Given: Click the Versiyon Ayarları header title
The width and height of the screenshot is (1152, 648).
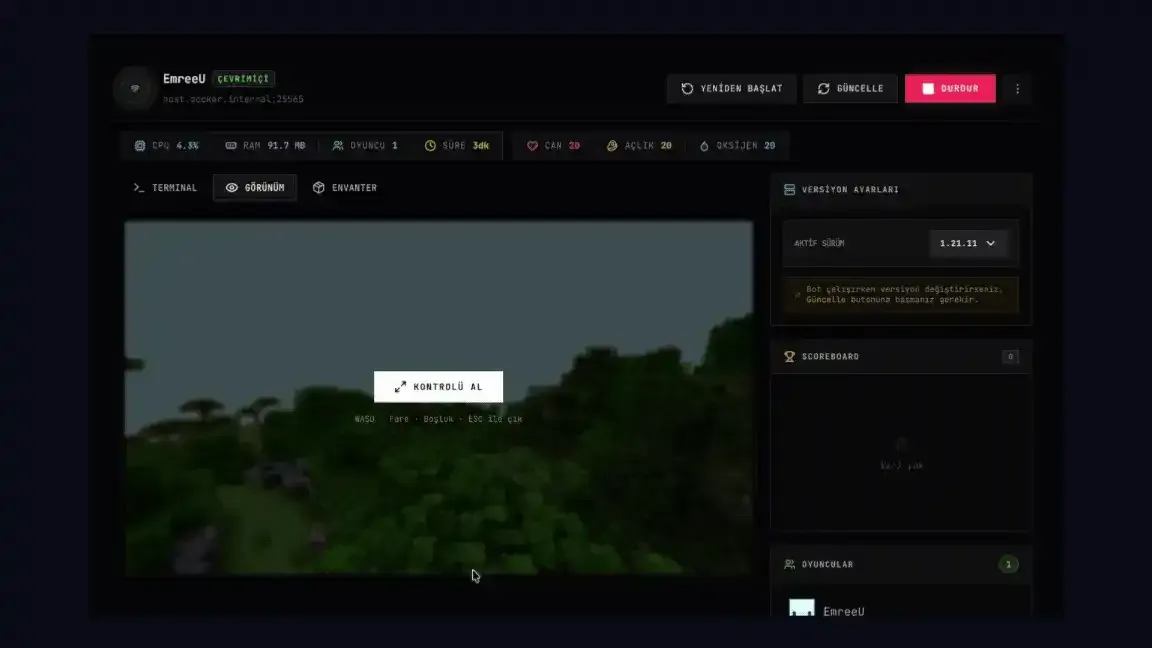Looking at the screenshot, I should [850, 190].
